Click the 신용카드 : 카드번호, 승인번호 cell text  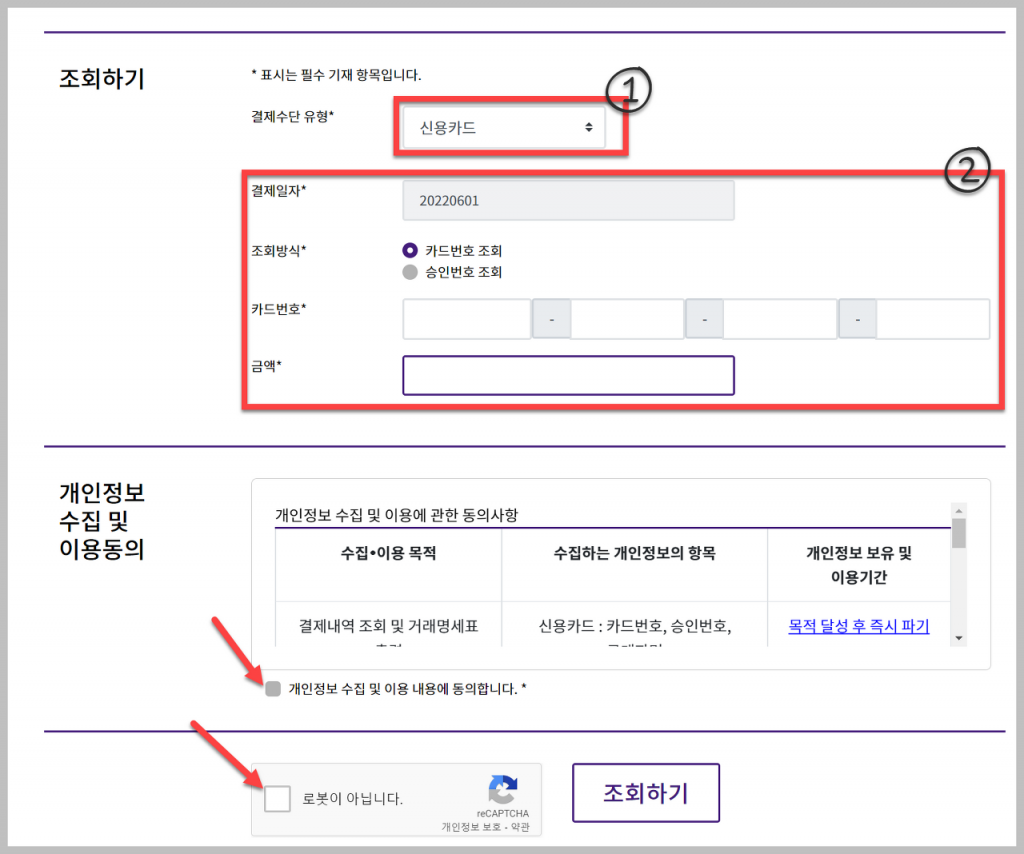(635, 626)
